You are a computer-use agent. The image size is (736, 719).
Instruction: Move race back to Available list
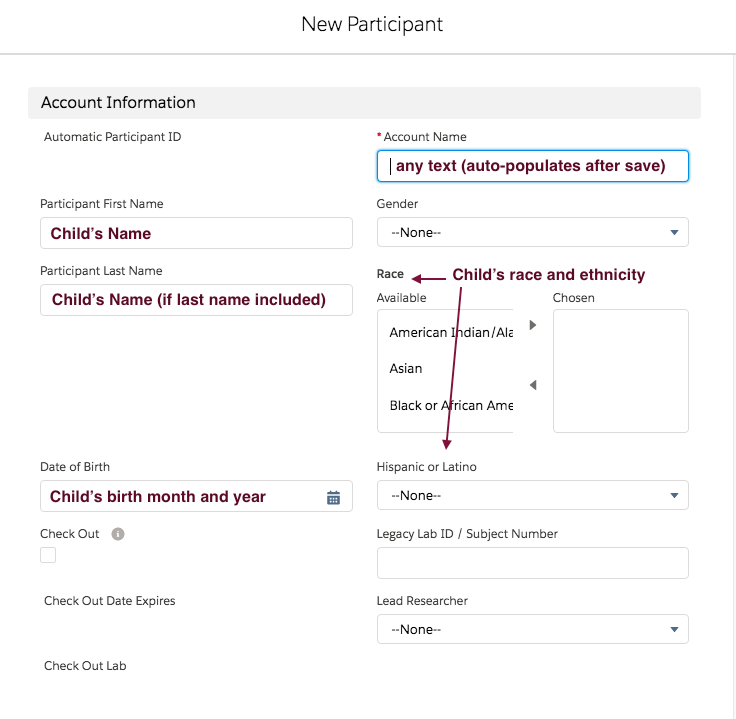(533, 385)
